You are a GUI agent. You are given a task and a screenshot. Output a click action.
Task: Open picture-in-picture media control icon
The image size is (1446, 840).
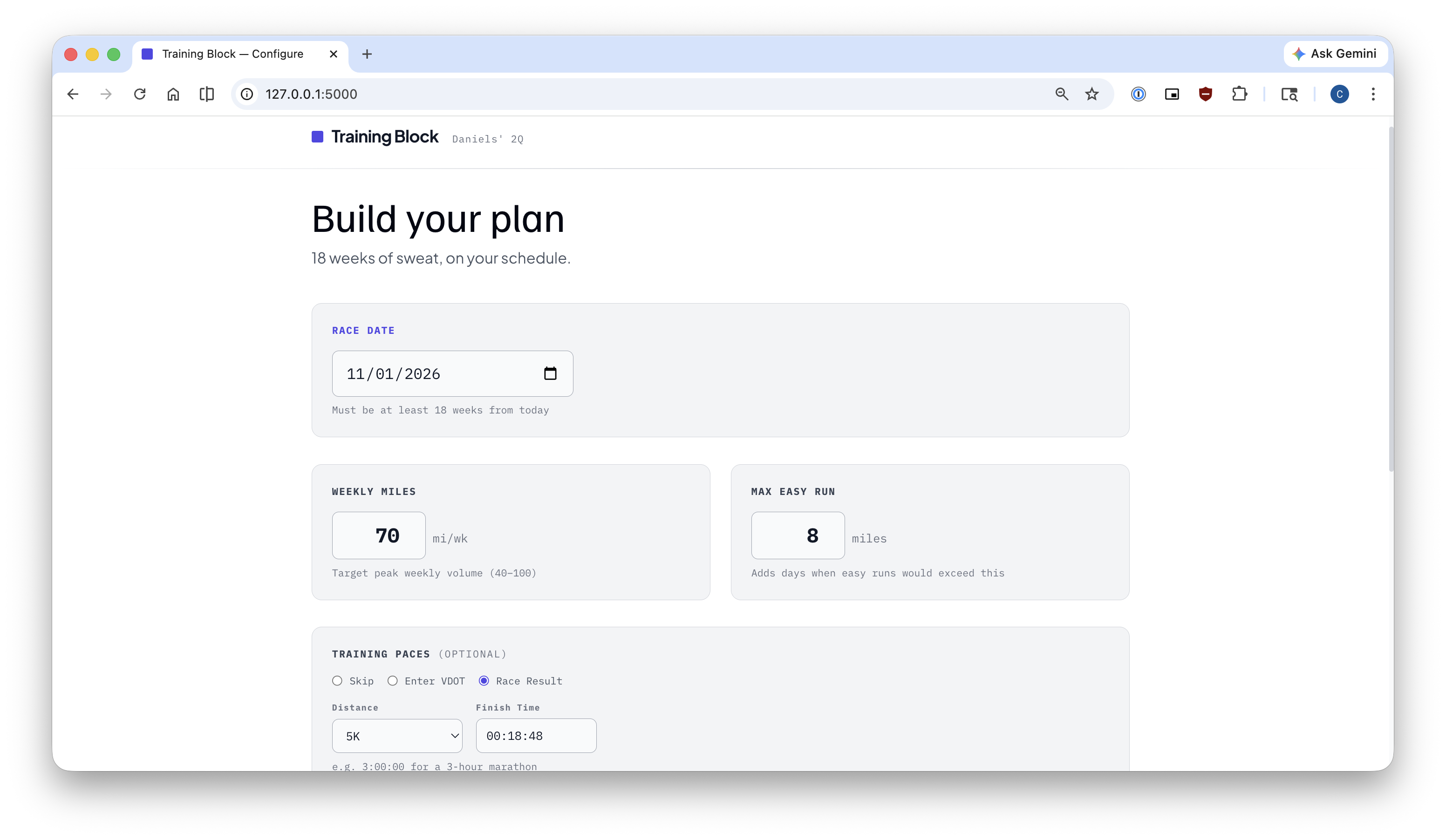[x=1172, y=94]
